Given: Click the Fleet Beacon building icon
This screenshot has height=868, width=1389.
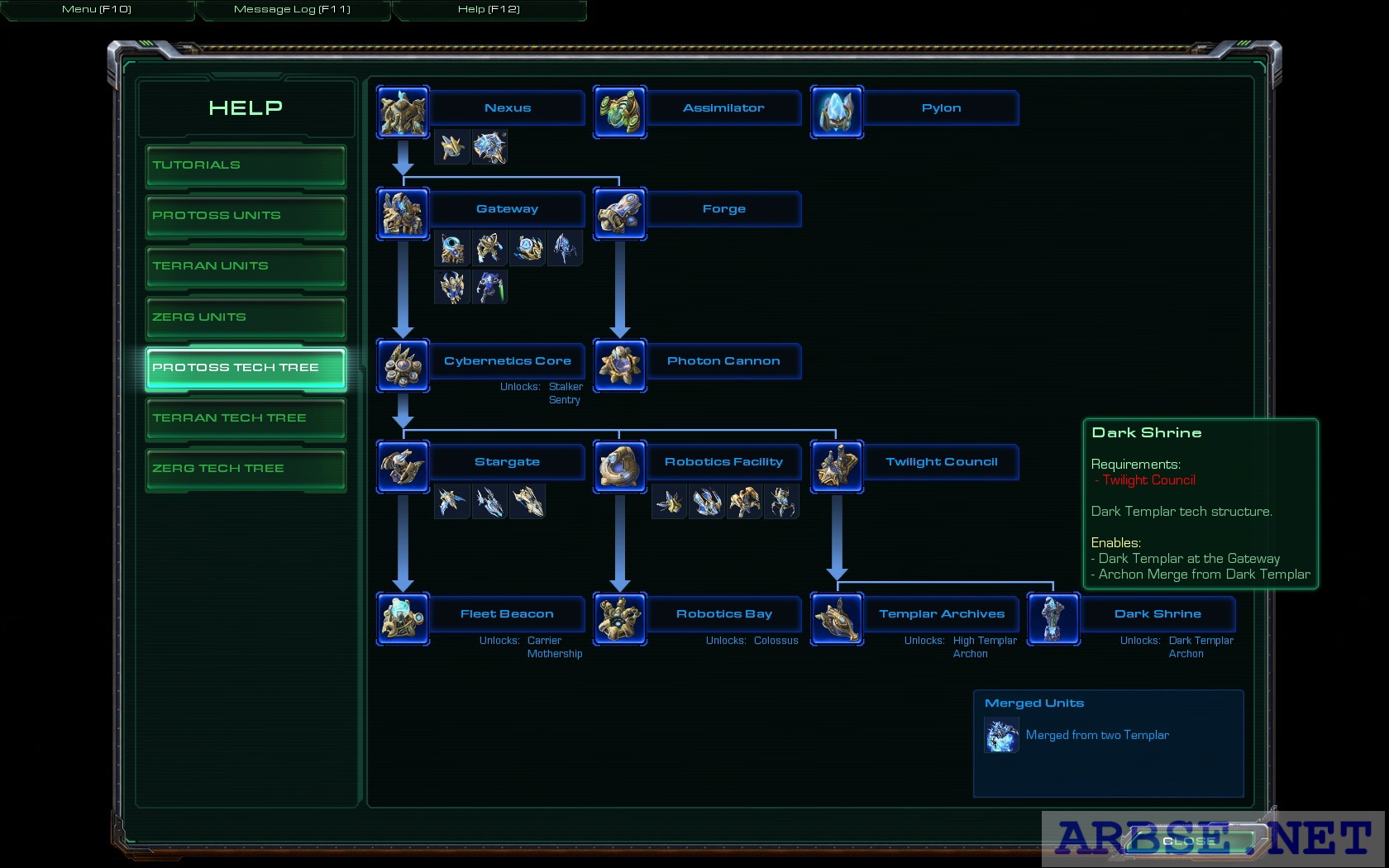Looking at the screenshot, I should [403, 618].
